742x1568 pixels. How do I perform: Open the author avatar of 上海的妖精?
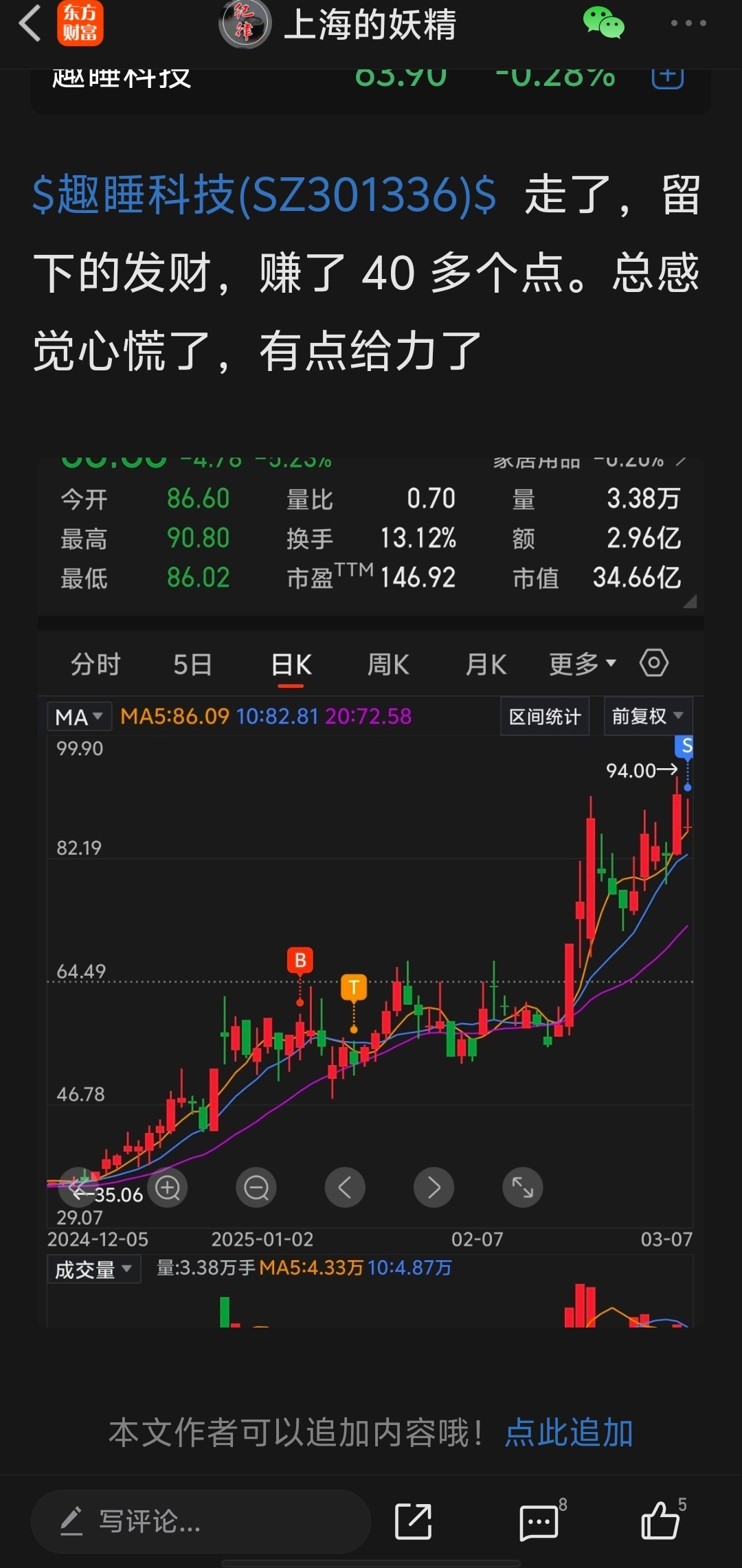pos(245,24)
